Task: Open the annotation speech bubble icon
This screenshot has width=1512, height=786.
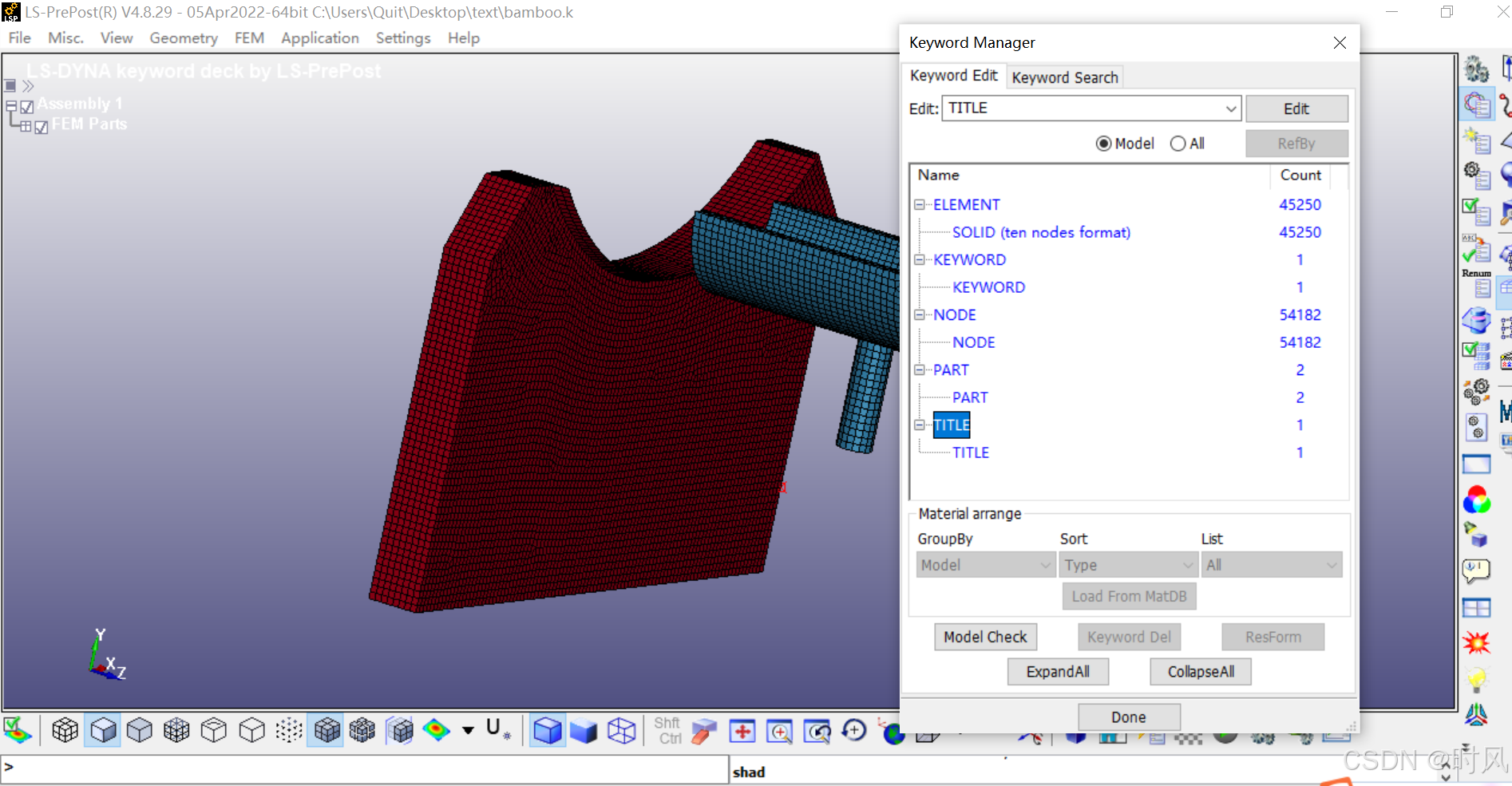Action: [x=1477, y=571]
